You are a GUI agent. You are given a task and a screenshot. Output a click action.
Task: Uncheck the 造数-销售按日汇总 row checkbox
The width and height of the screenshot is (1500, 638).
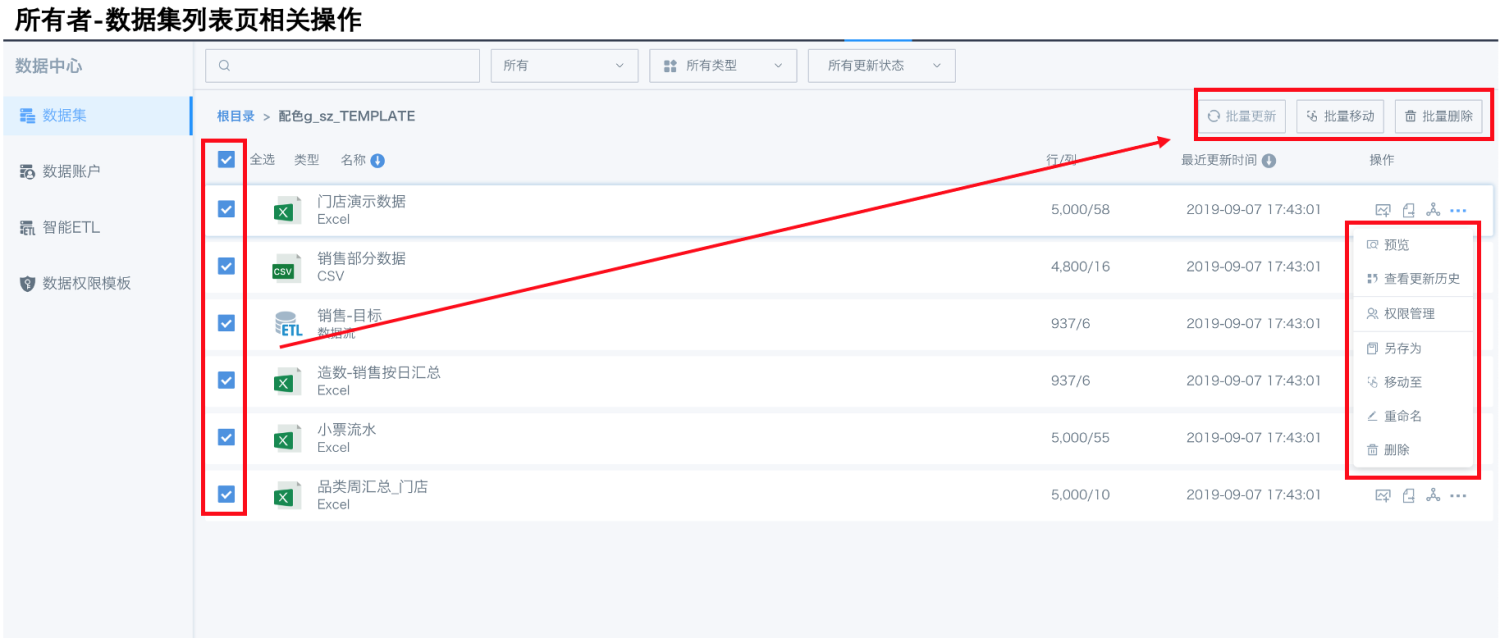(227, 380)
